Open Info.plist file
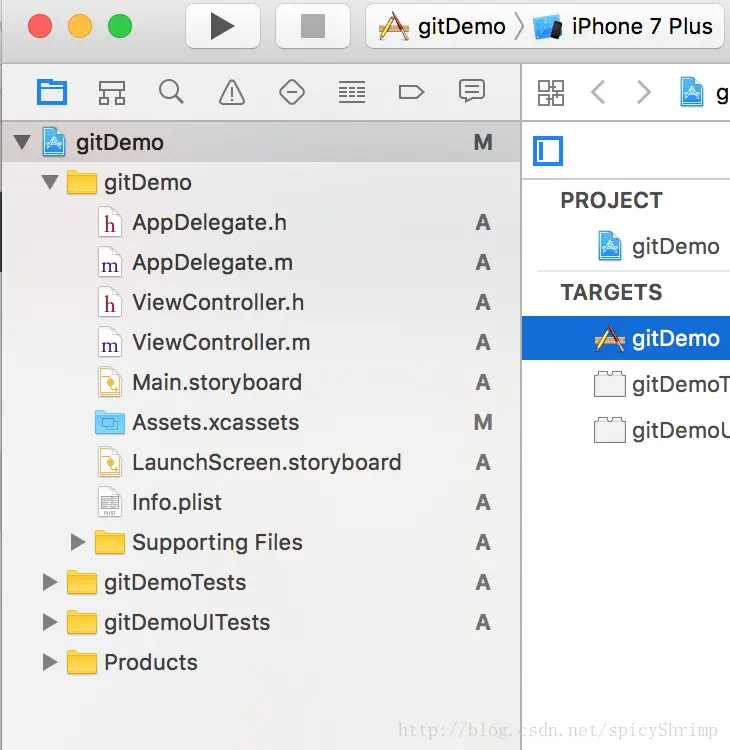Viewport: 730px width, 750px height. point(261,502)
